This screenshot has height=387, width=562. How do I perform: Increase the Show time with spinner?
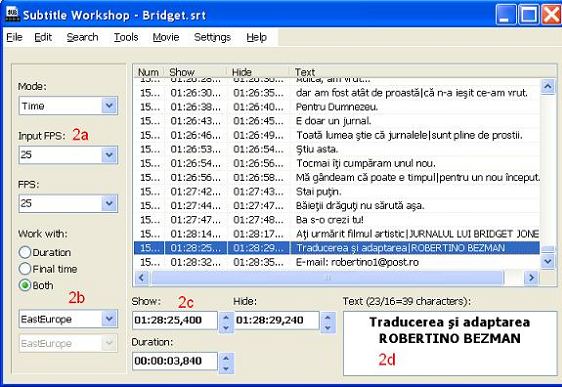[226, 316]
